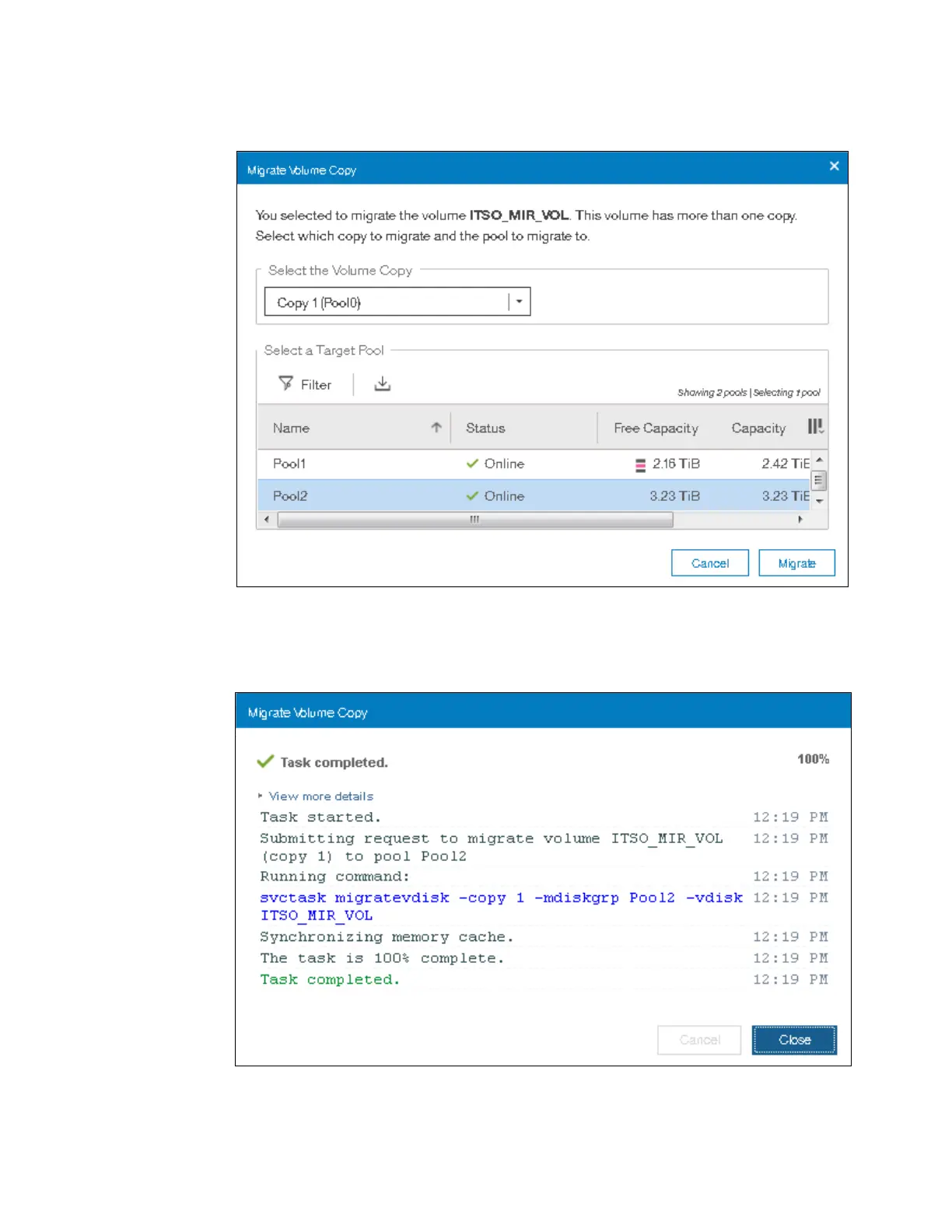Click the Cancel button in pool selection dialog
The height and width of the screenshot is (1232, 952).
[710, 563]
